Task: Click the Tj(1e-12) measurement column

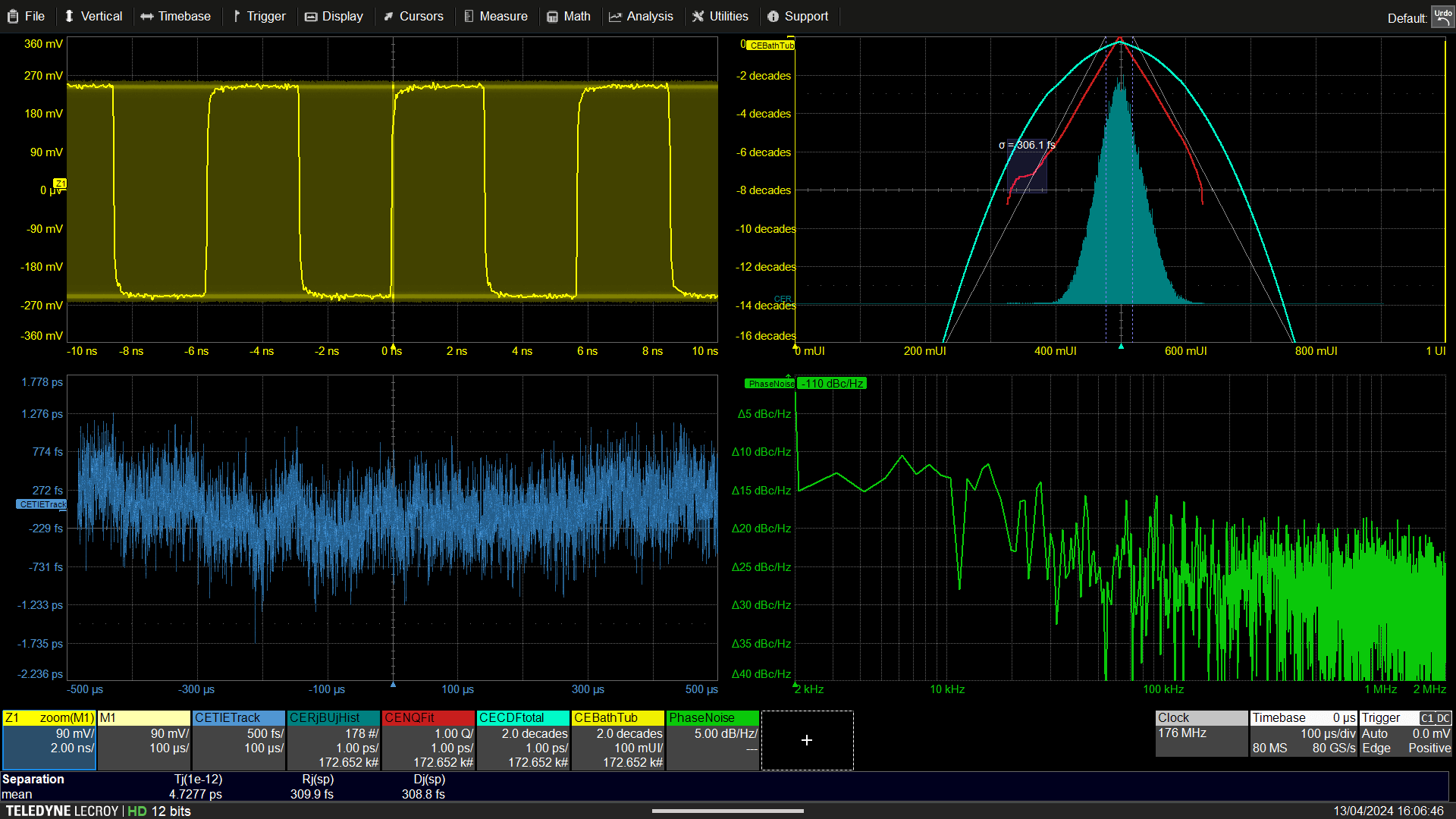Action: tap(198, 780)
